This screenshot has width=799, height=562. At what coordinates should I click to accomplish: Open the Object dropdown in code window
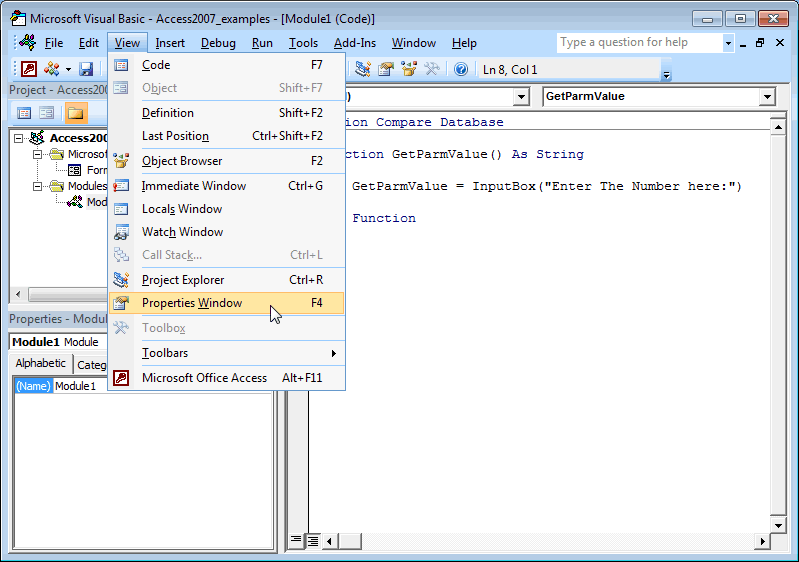(x=521, y=96)
